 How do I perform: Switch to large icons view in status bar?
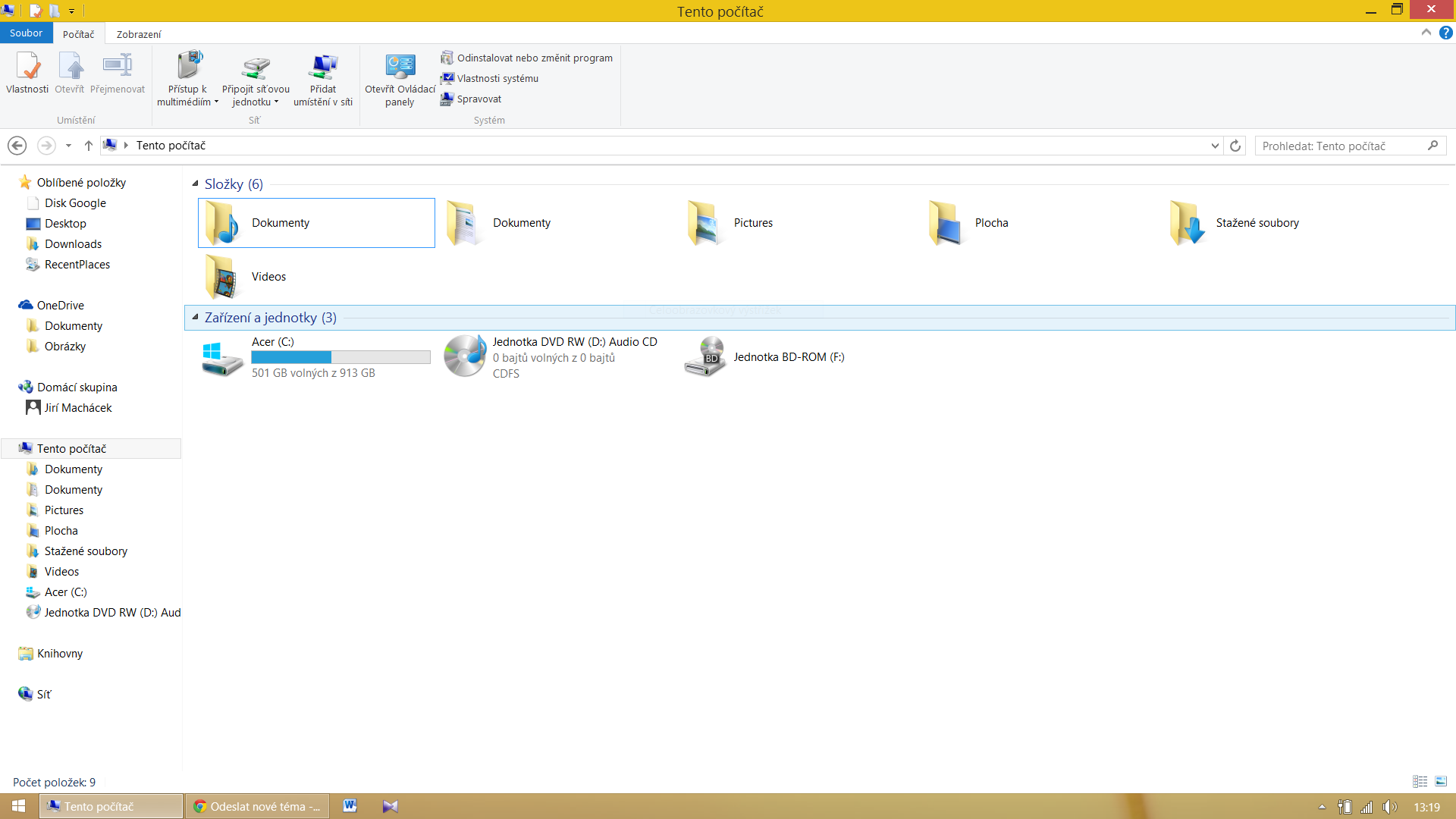[1441, 781]
